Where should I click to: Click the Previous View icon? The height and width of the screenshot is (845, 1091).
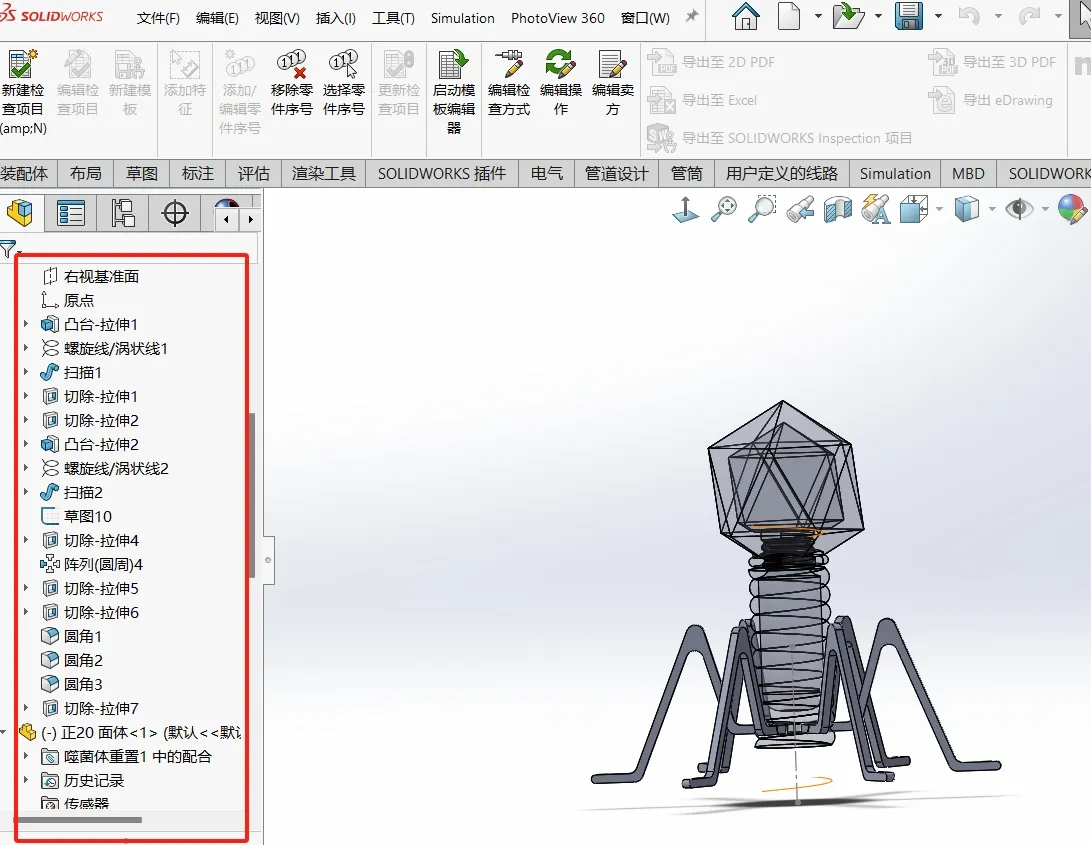(801, 209)
